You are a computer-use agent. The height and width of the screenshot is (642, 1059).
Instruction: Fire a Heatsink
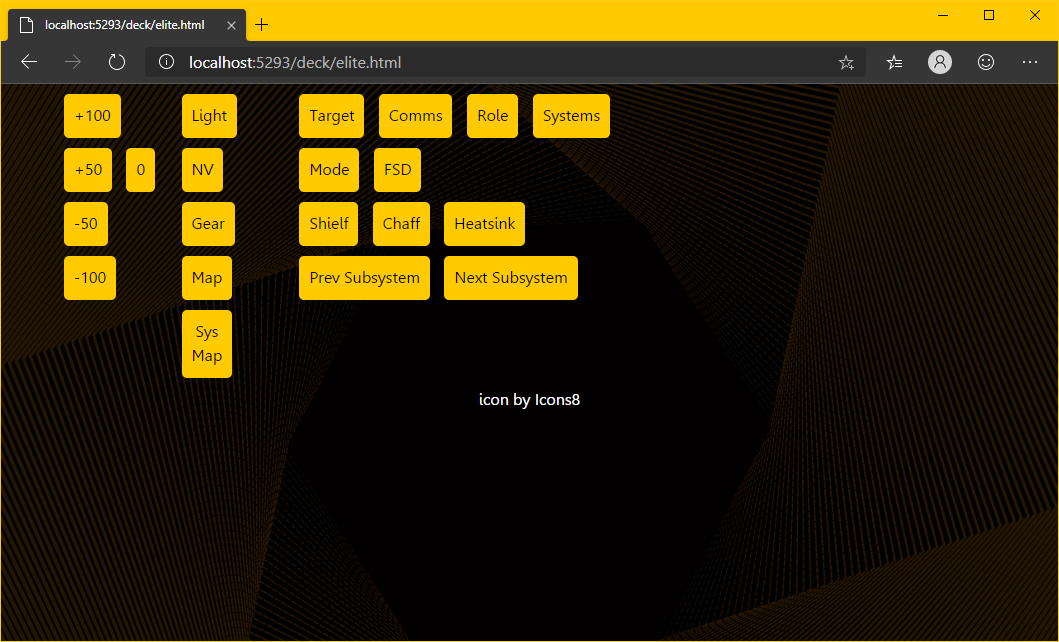pos(484,224)
